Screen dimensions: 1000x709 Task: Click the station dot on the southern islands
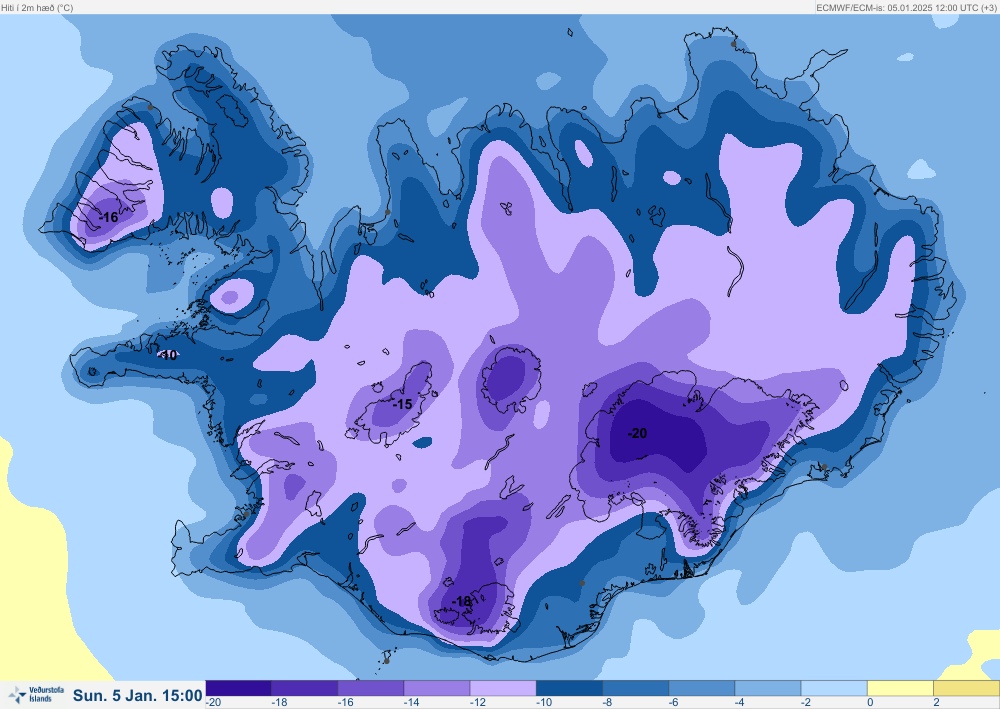[386, 661]
